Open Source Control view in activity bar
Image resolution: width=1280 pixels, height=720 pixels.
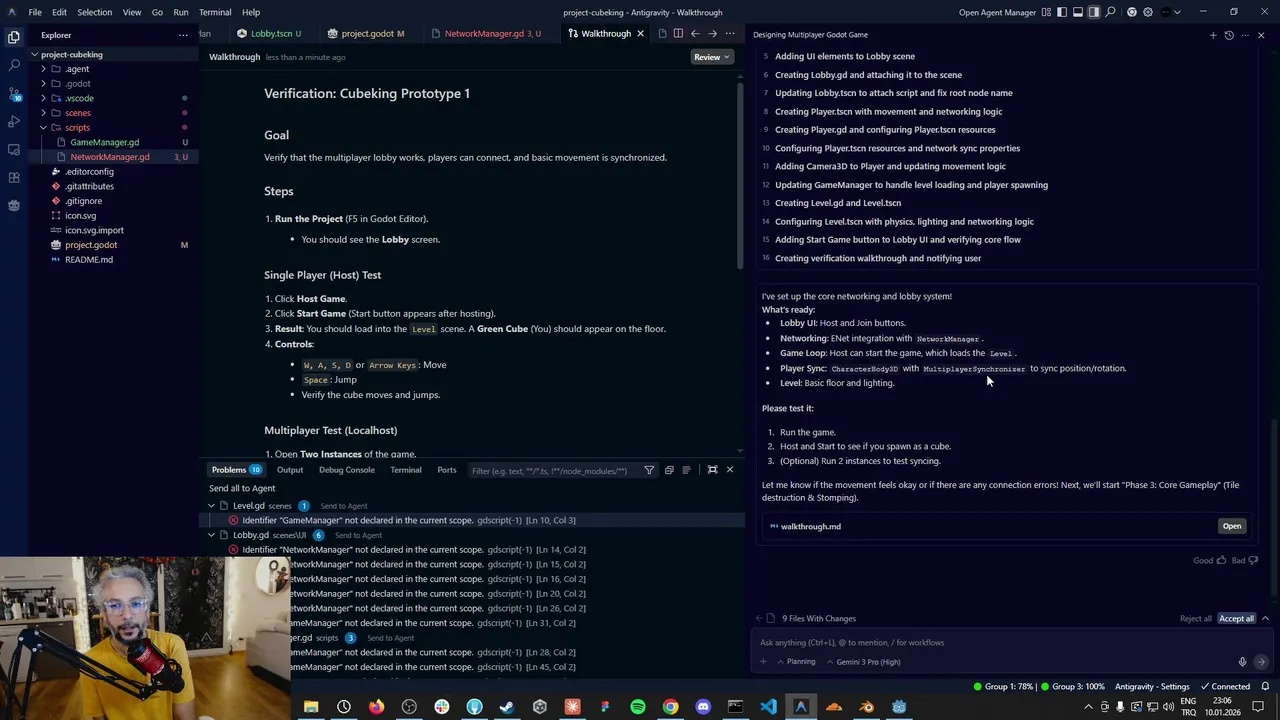[14, 93]
